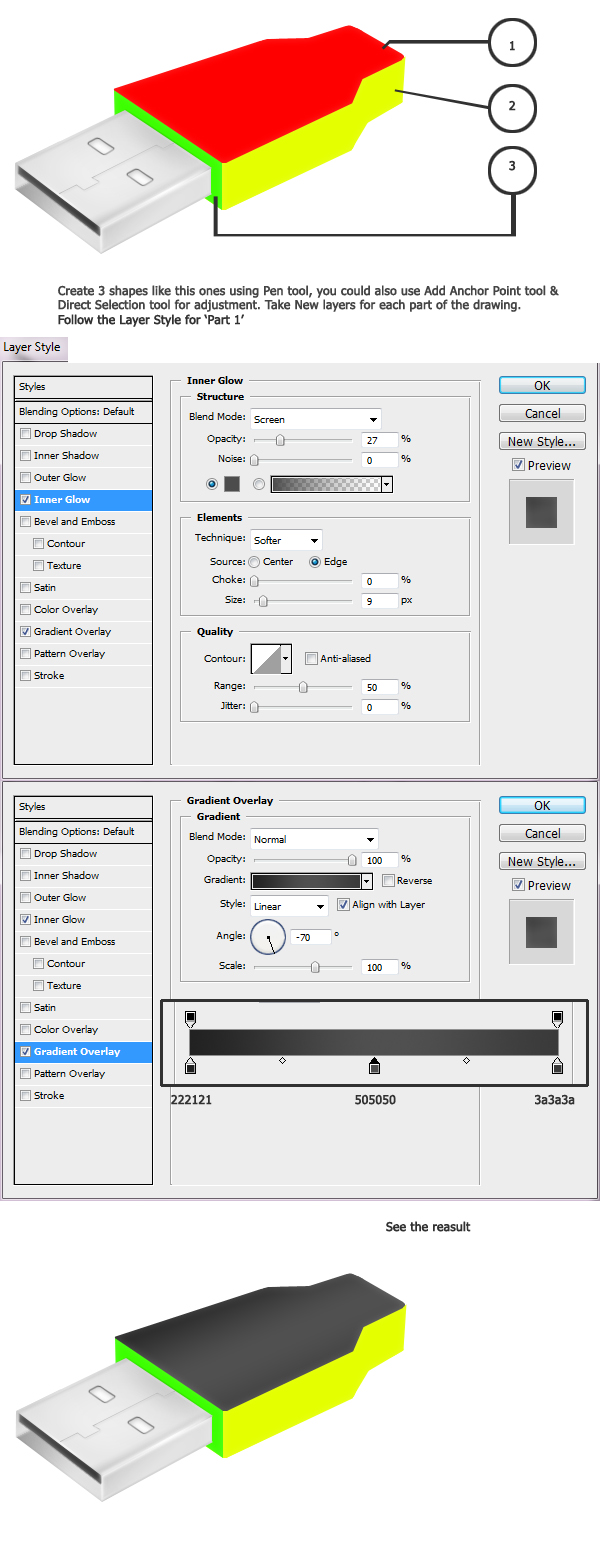This screenshot has width=600, height=1556.
Task: Toggle Preview checkbox in the Inner Glow dialog
Action: 517,465
